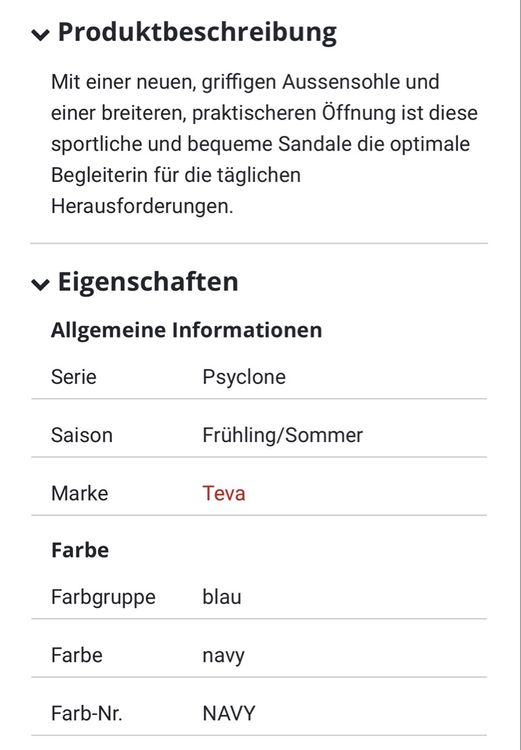
Task: Click the Farbe row label above Farb-Nr.
Action: pyautogui.click(x=77, y=655)
